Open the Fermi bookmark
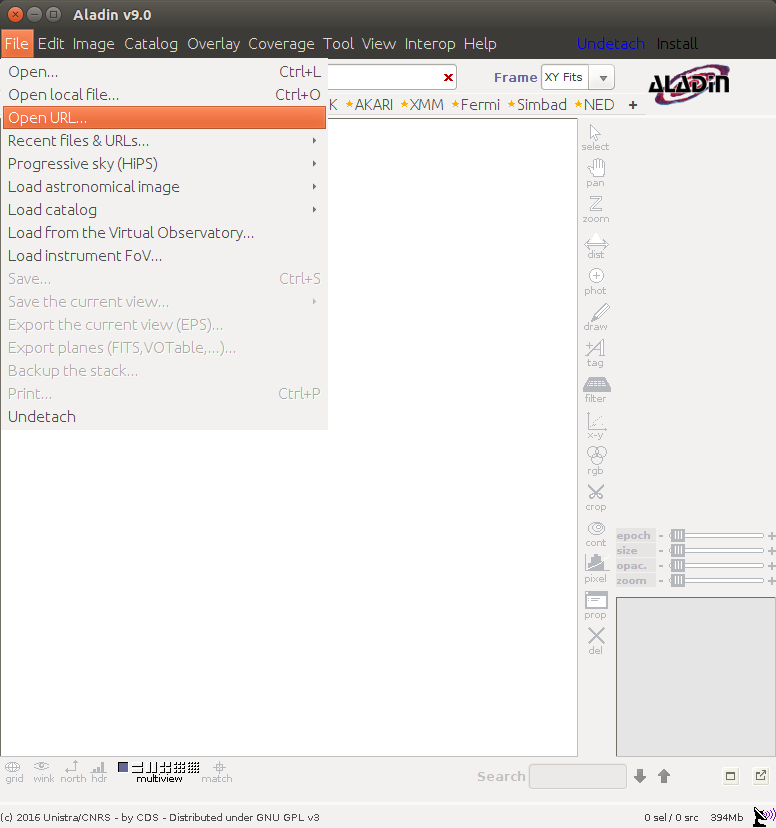This screenshot has width=776, height=828. (476, 105)
